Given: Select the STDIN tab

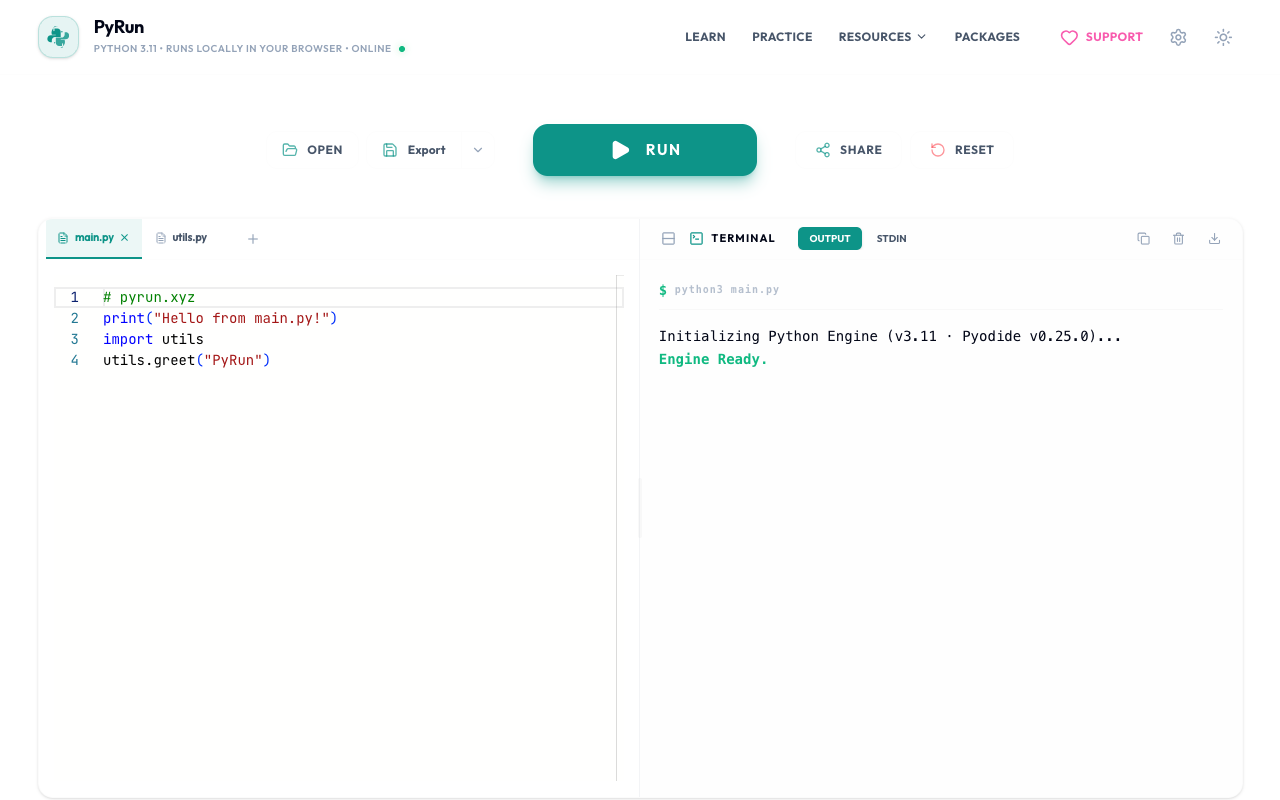Looking at the screenshot, I should pyautogui.click(x=892, y=238).
